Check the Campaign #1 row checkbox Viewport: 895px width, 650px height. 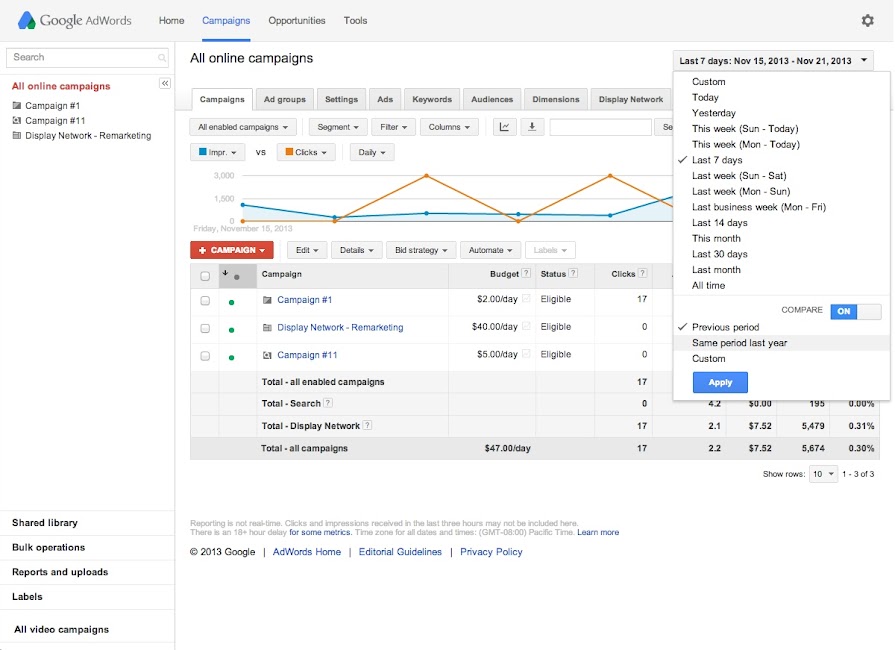click(x=205, y=300)
